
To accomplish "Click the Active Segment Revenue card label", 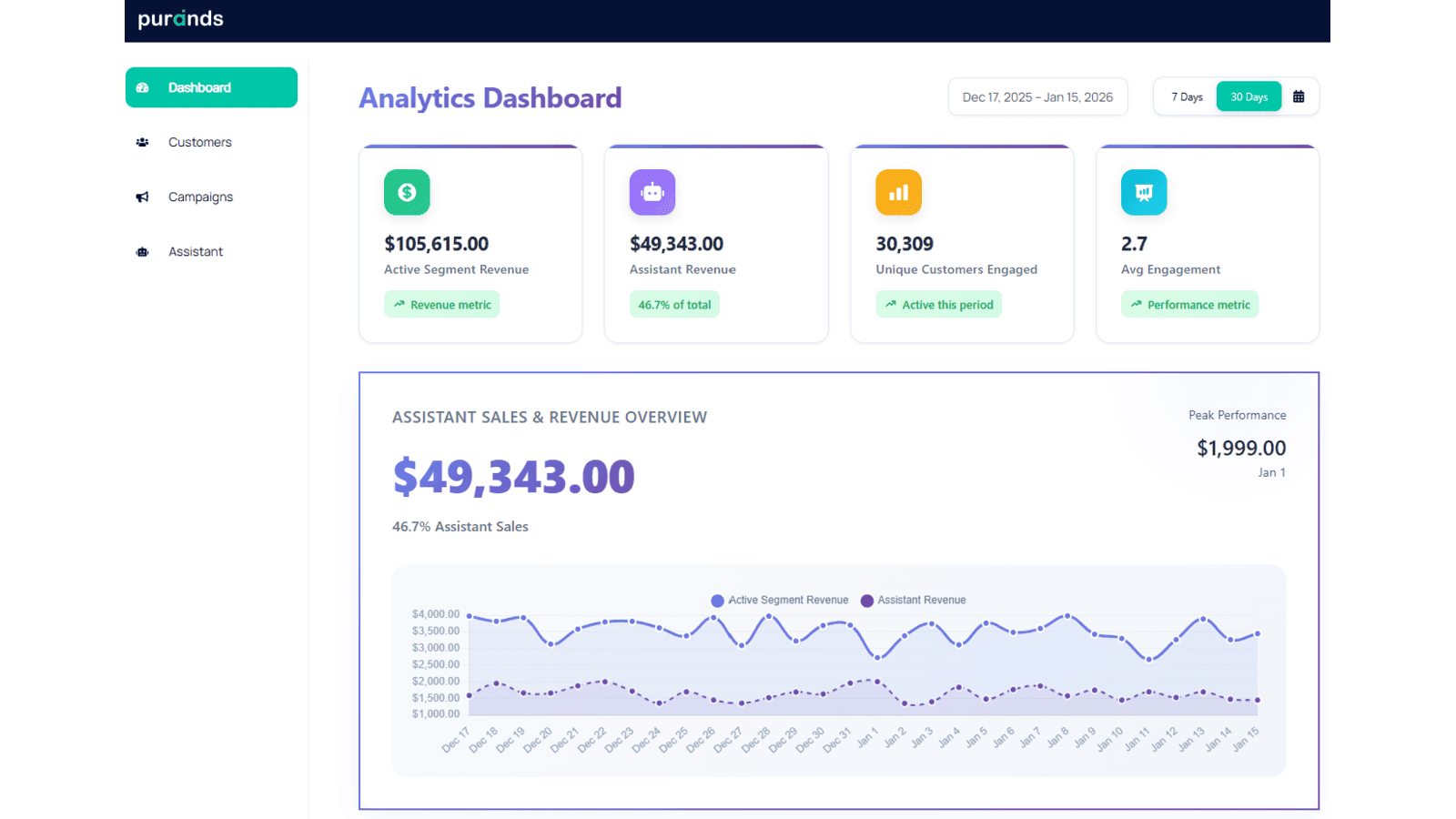I will pos(456,269).
